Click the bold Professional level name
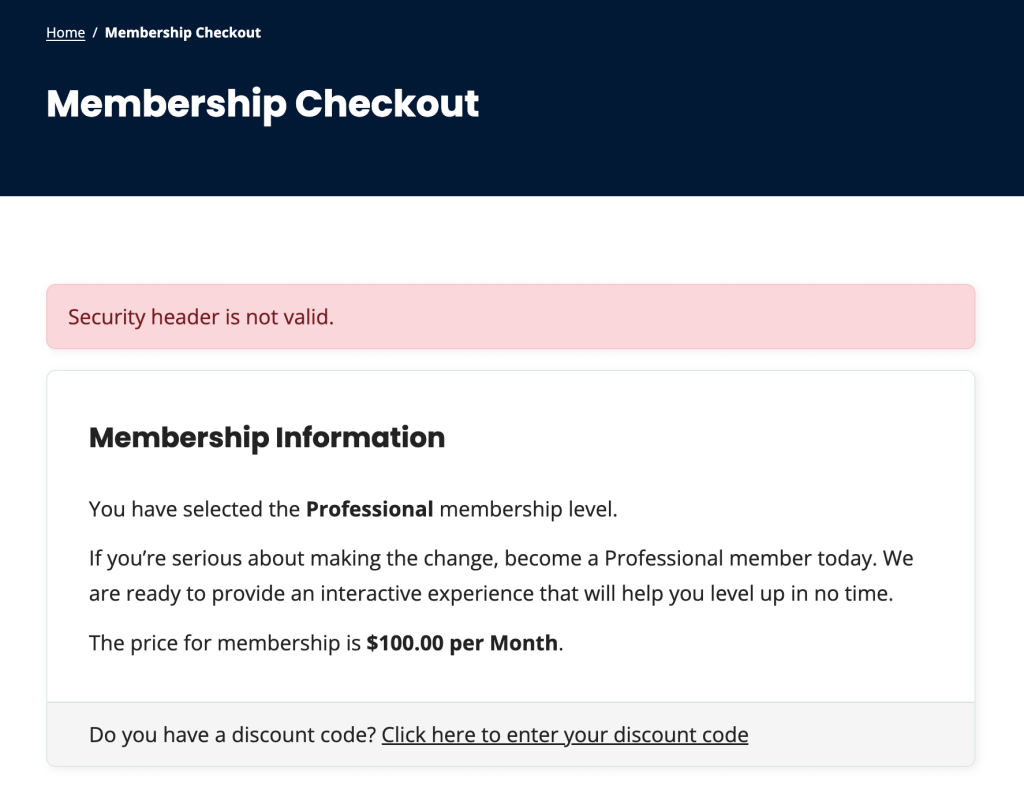 click(369, 509)
